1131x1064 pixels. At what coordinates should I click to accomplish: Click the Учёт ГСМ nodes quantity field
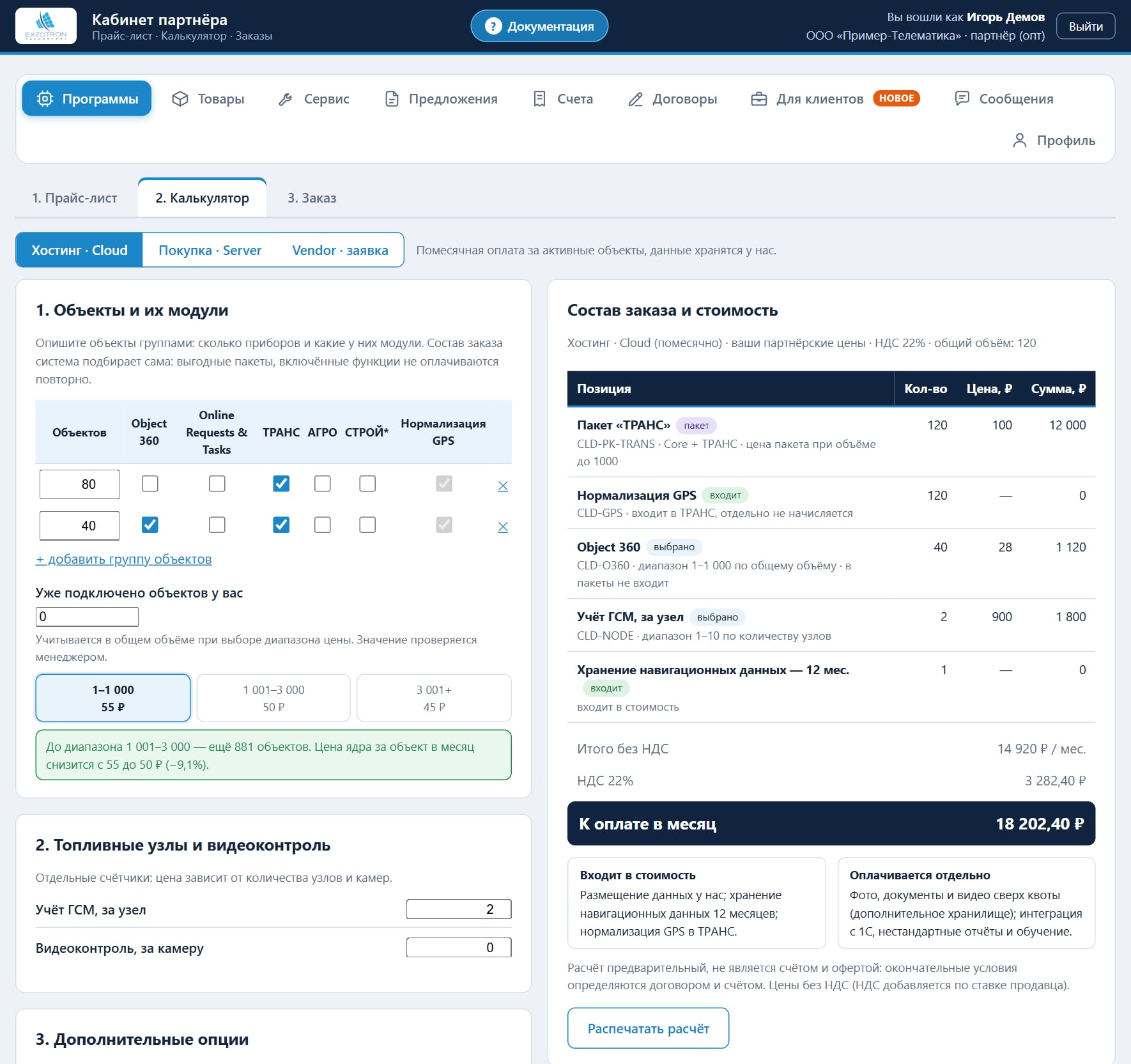tap(459, 909)
